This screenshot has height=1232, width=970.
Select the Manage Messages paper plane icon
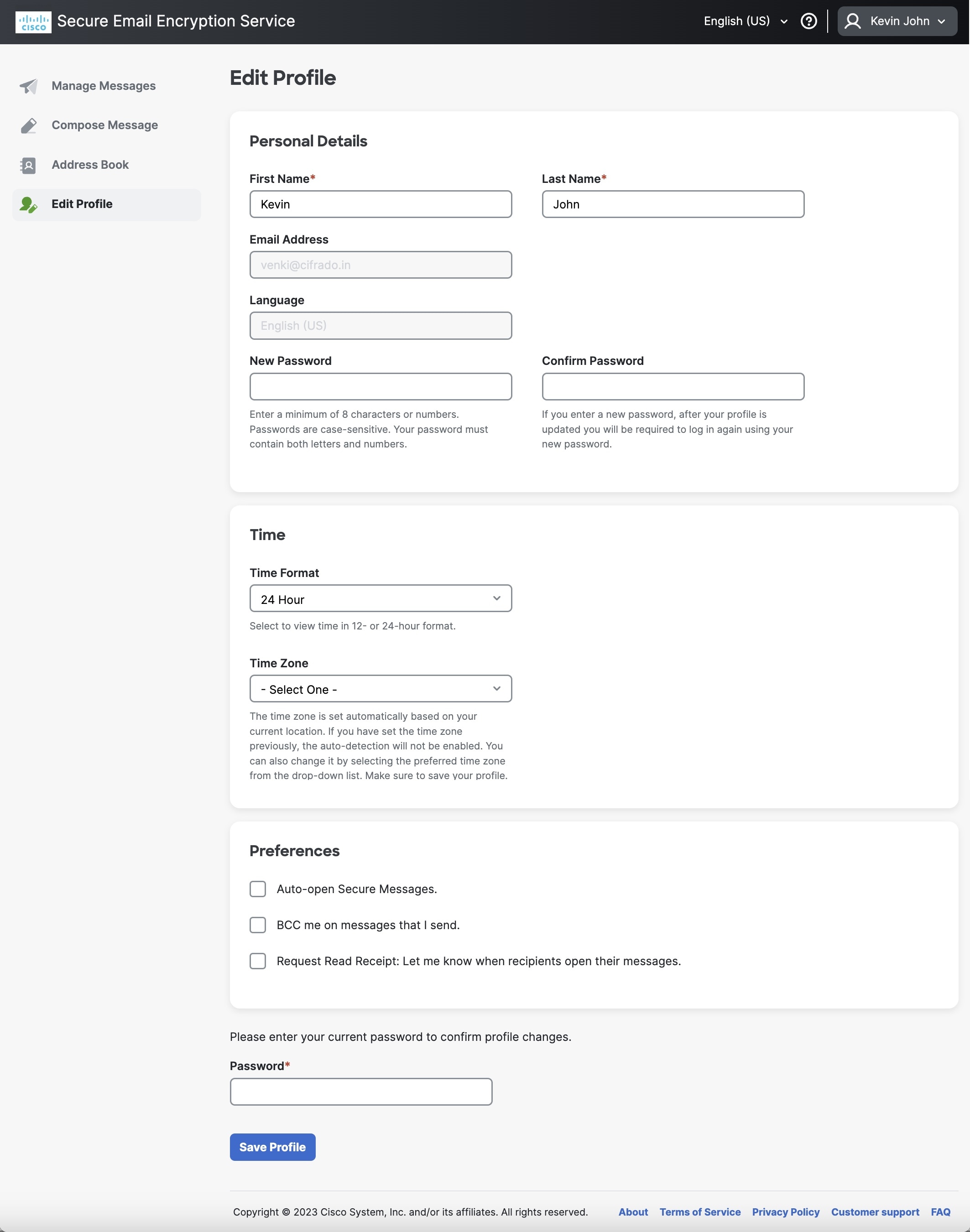(x=29, y=86)
